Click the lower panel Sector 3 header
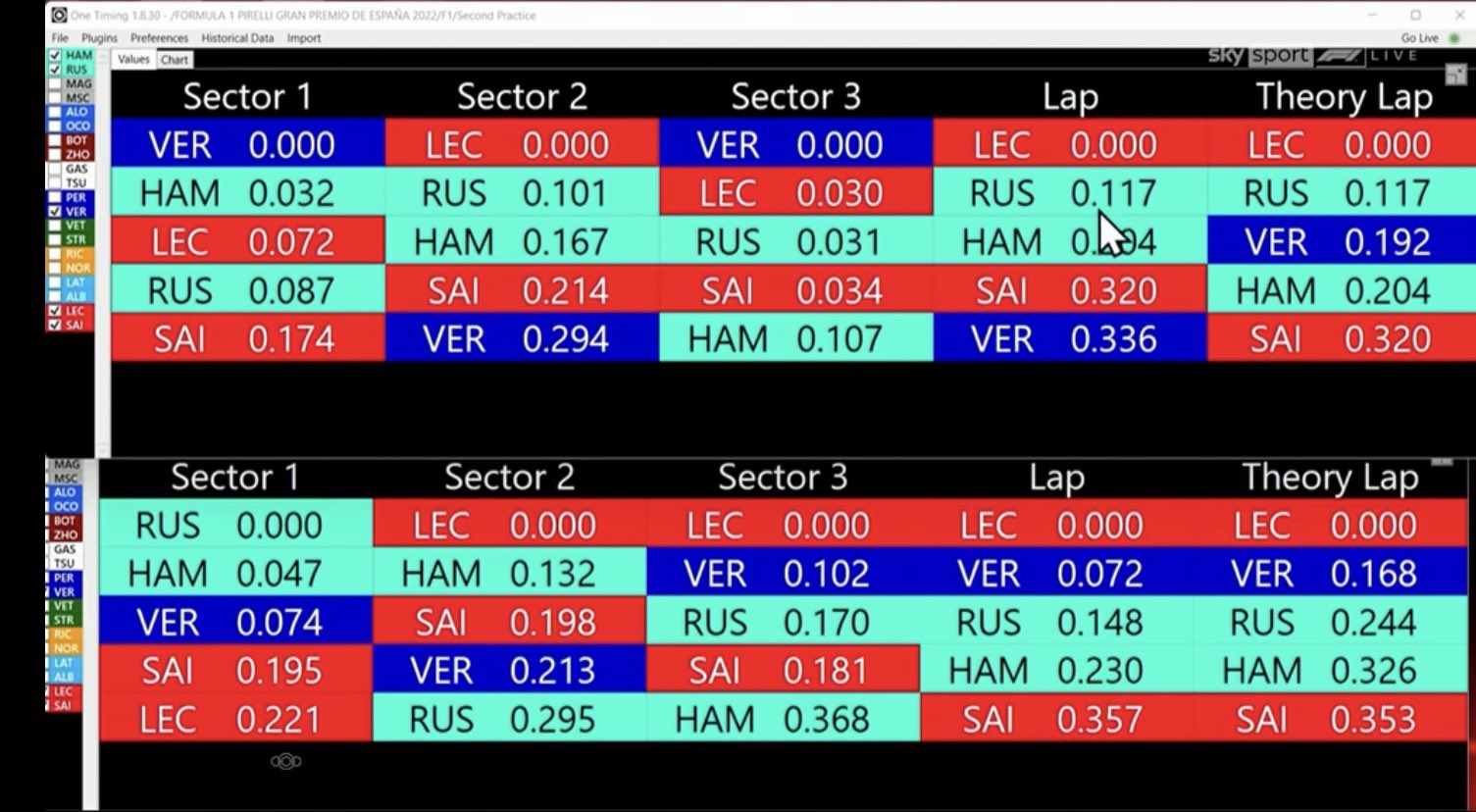The width and height of the screenshot is (1476, 812). point(783,477)
